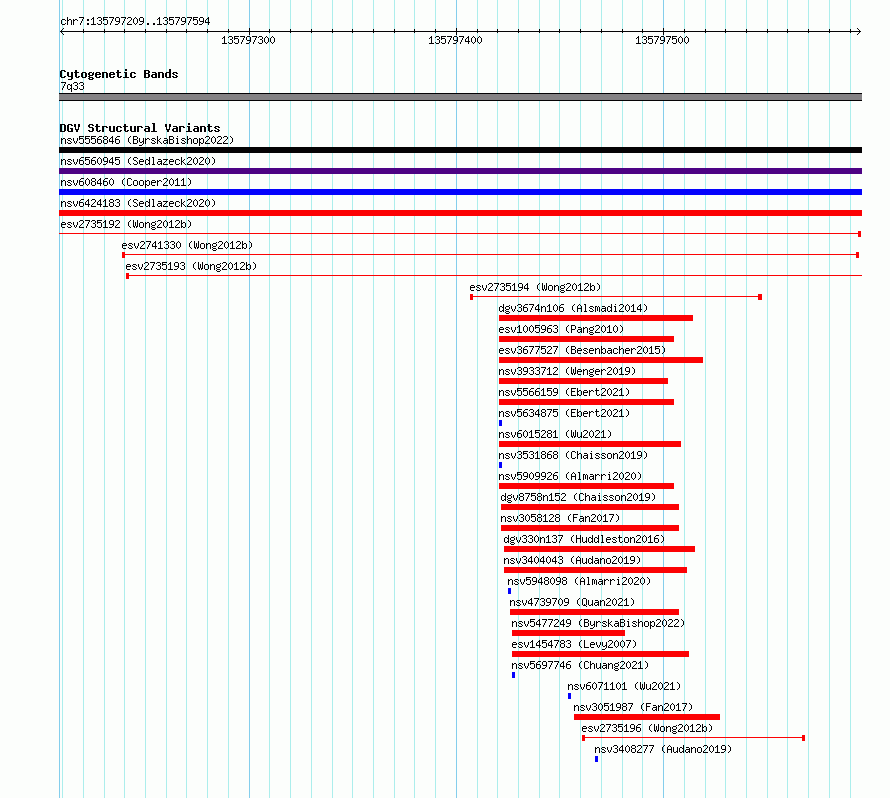Open nsv5697746 (Chuang2021) label
The height and width of the screenshot is (798, 890).
tap(580, 665)
